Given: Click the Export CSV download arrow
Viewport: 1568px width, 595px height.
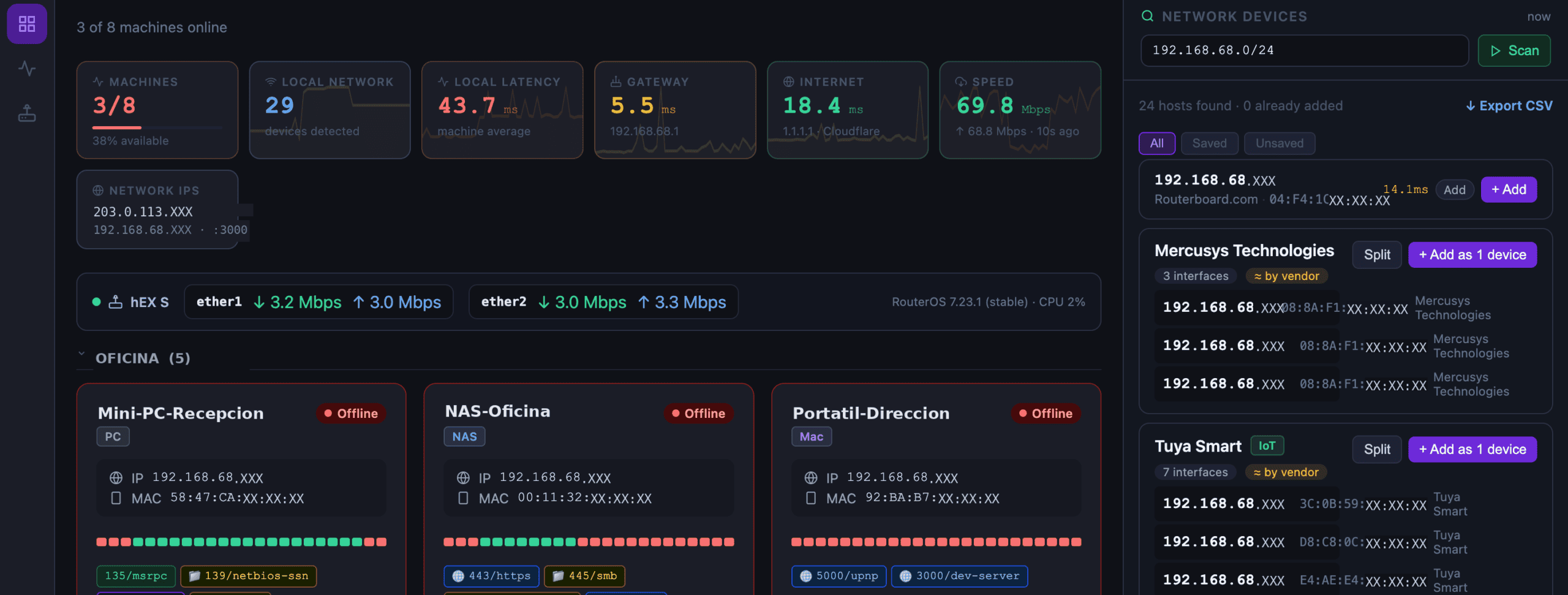Looking at the screenshot, I should [1471, 106].
